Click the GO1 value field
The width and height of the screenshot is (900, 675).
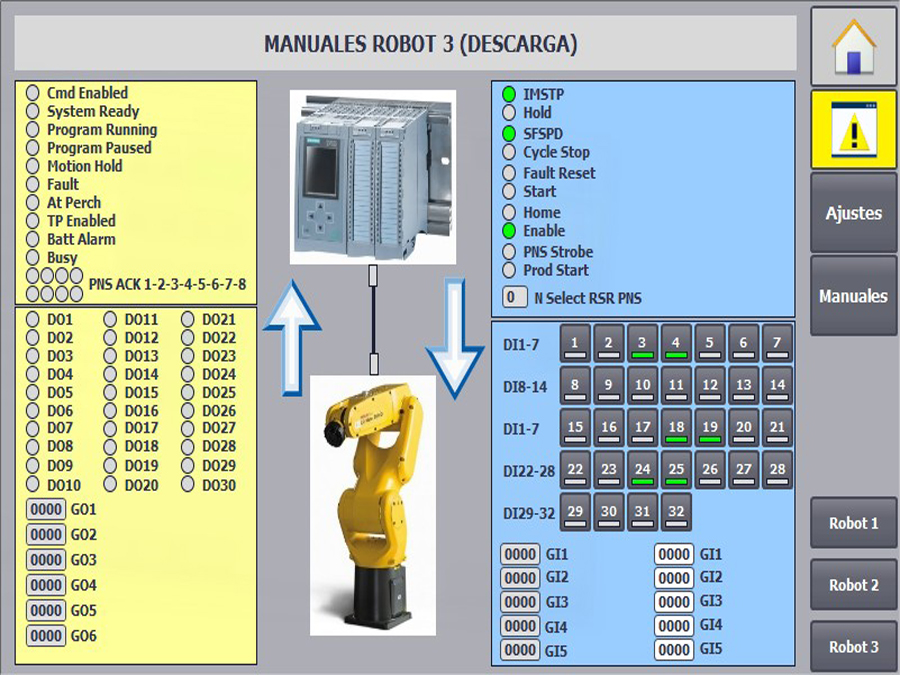click(46, 510)
